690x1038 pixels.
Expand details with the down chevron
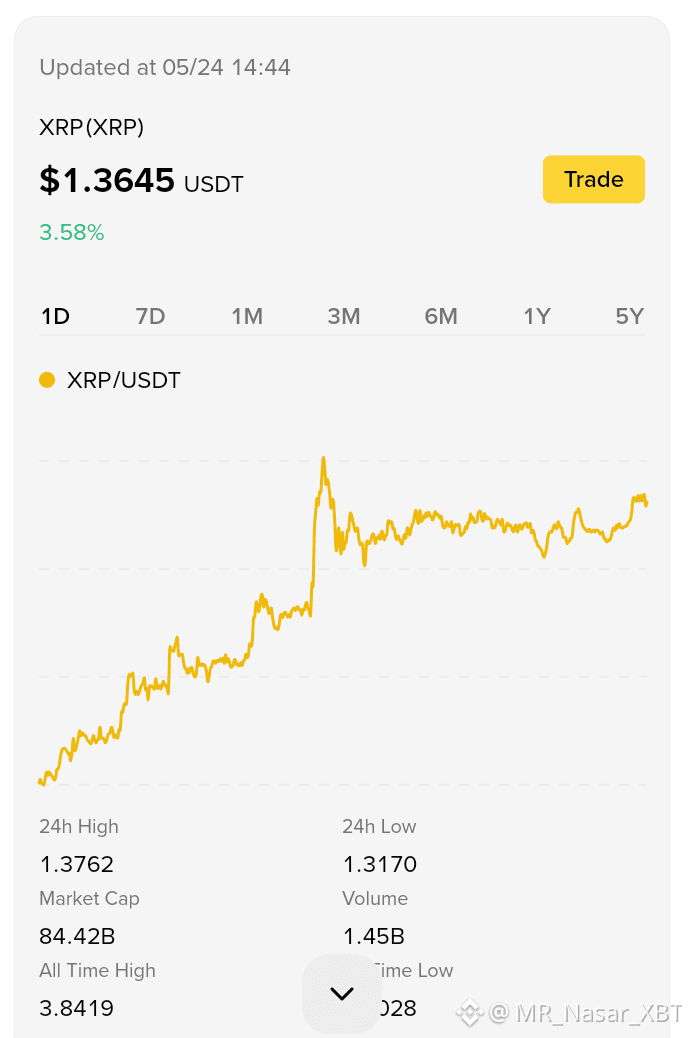tap(342, 994)
